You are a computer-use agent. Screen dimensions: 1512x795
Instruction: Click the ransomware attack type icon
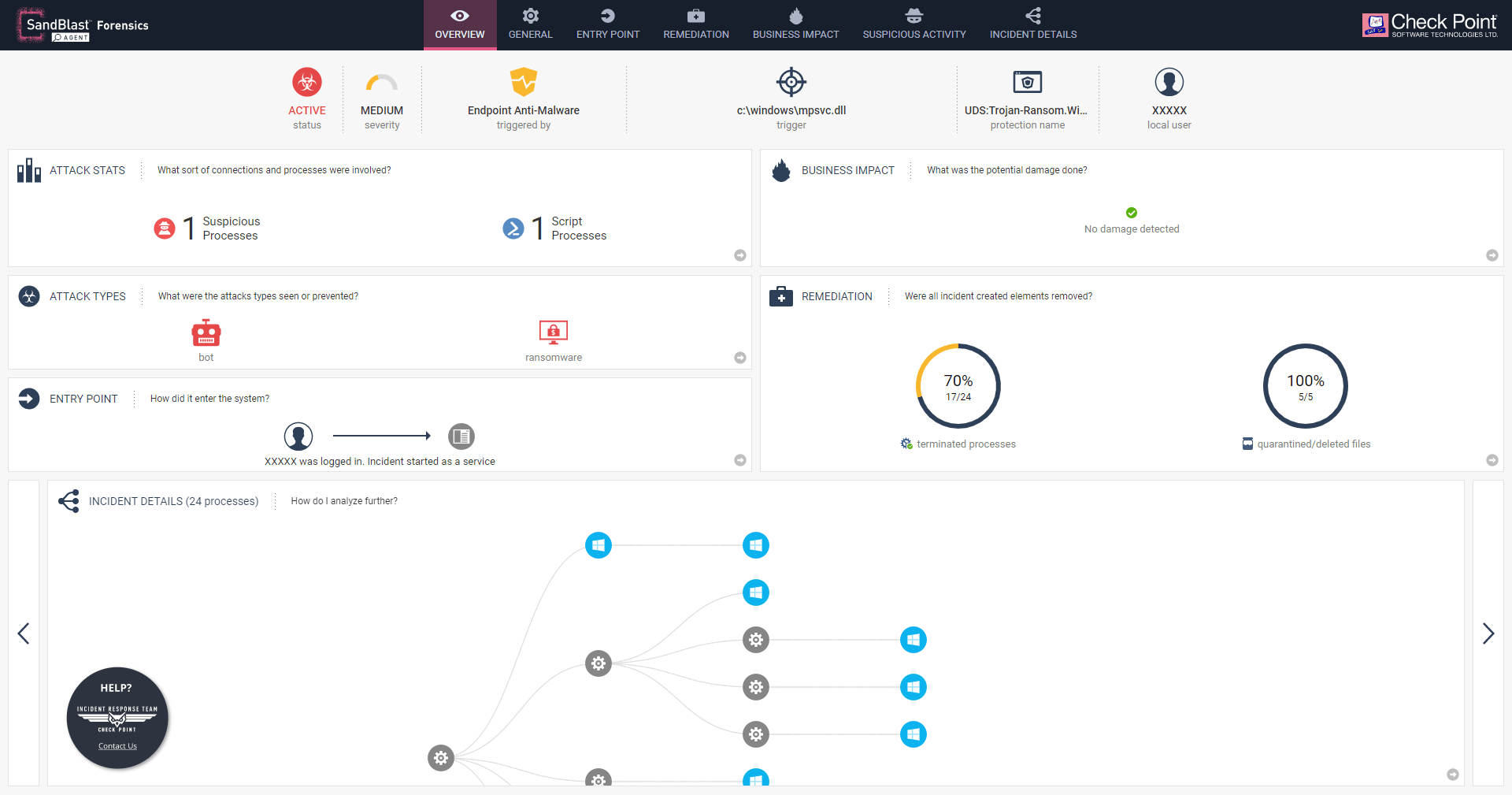pos(554,332)
